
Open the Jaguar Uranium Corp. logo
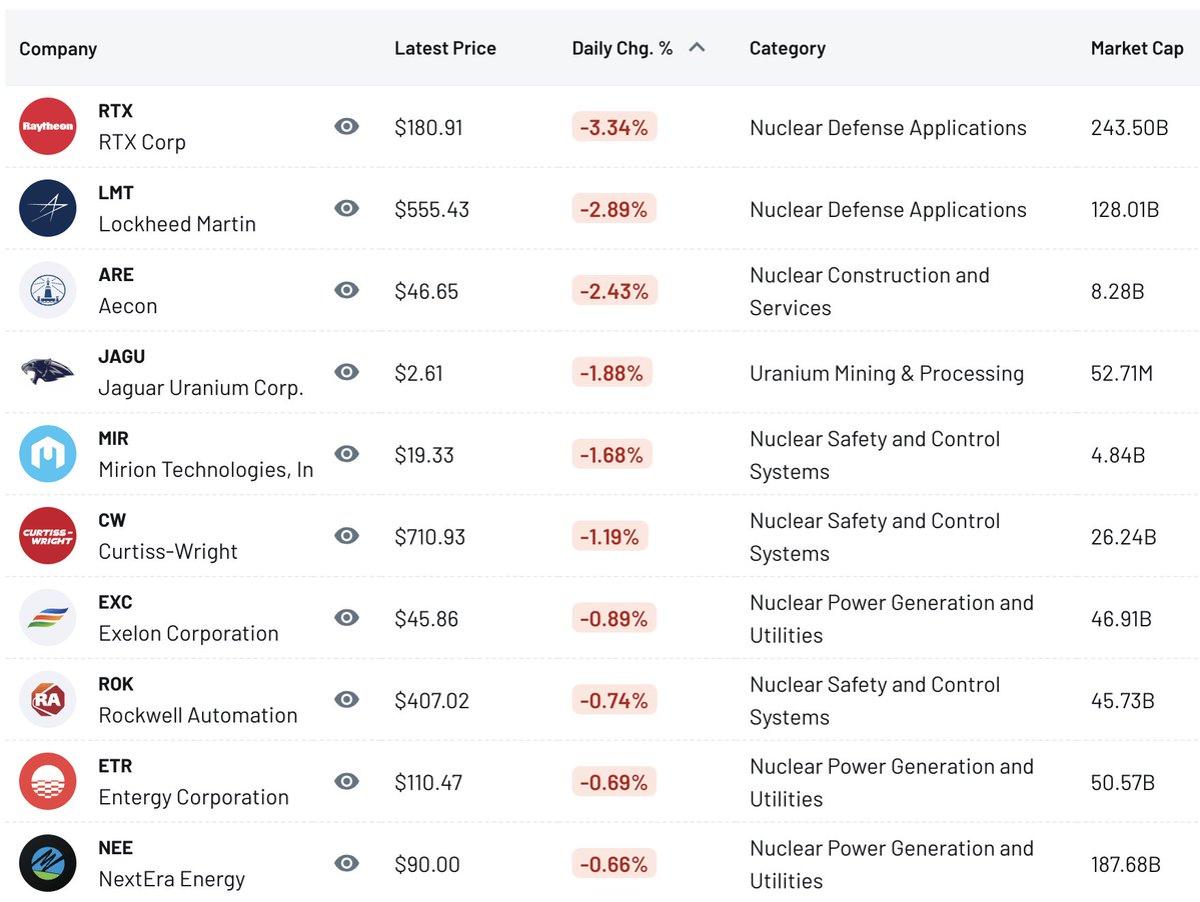click(x=47, y=371)
